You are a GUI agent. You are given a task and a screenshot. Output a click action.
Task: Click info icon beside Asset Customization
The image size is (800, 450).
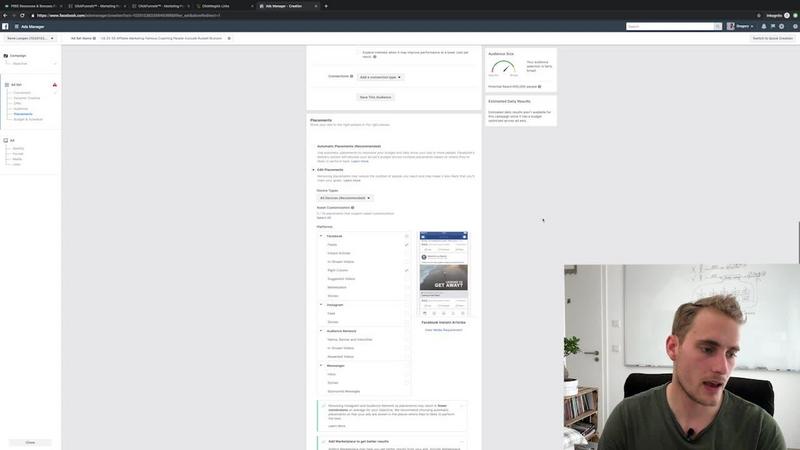pyautogui.click(x=353, y=208)
